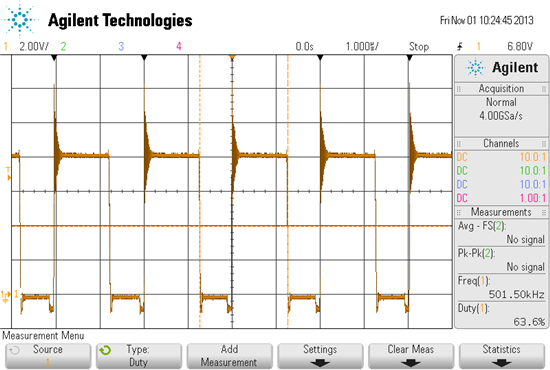
Task: Click the trigger level T marker at left
Action: click(x=8, y=174)
